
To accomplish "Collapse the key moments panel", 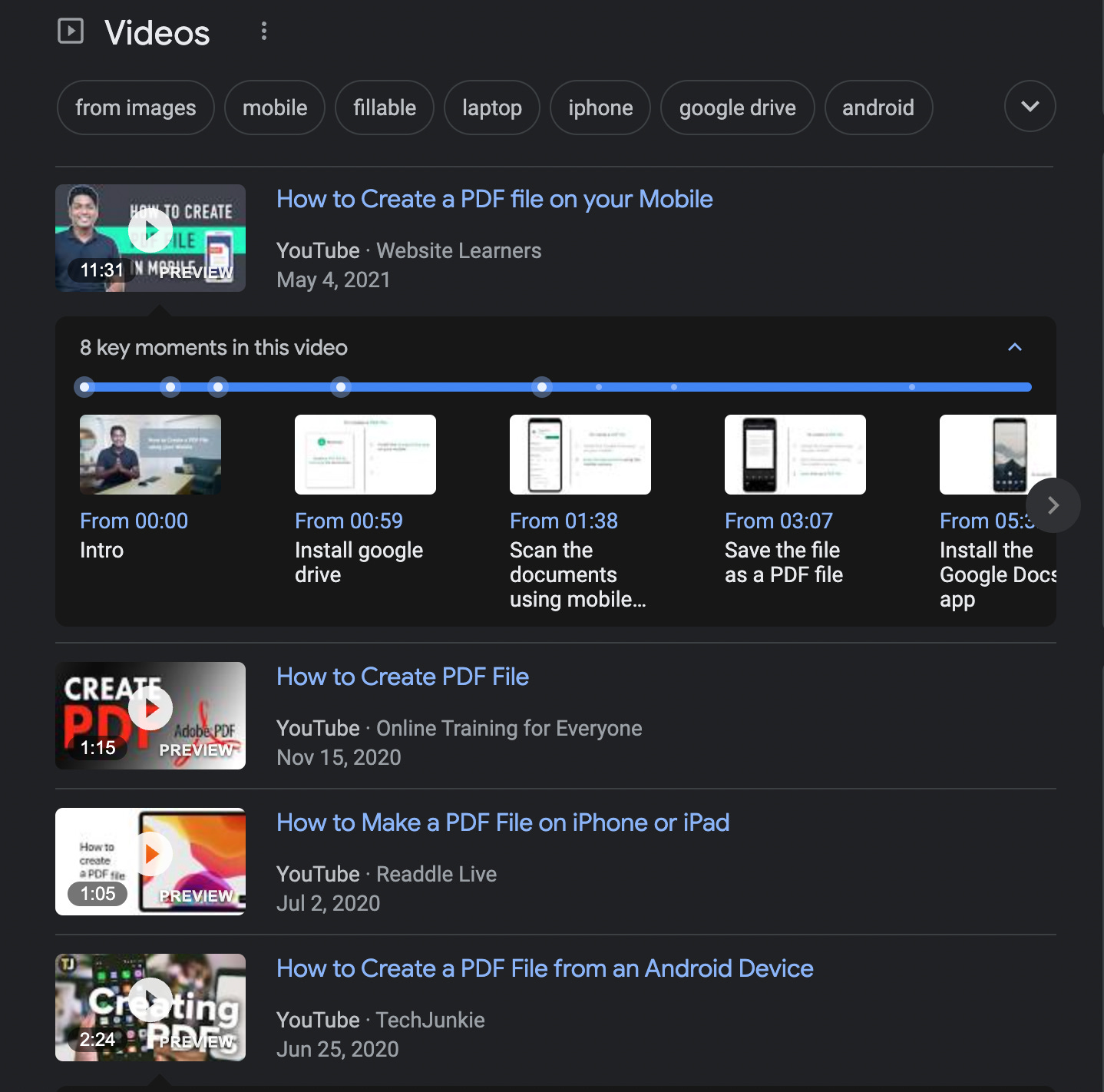I will point(1015,347).
